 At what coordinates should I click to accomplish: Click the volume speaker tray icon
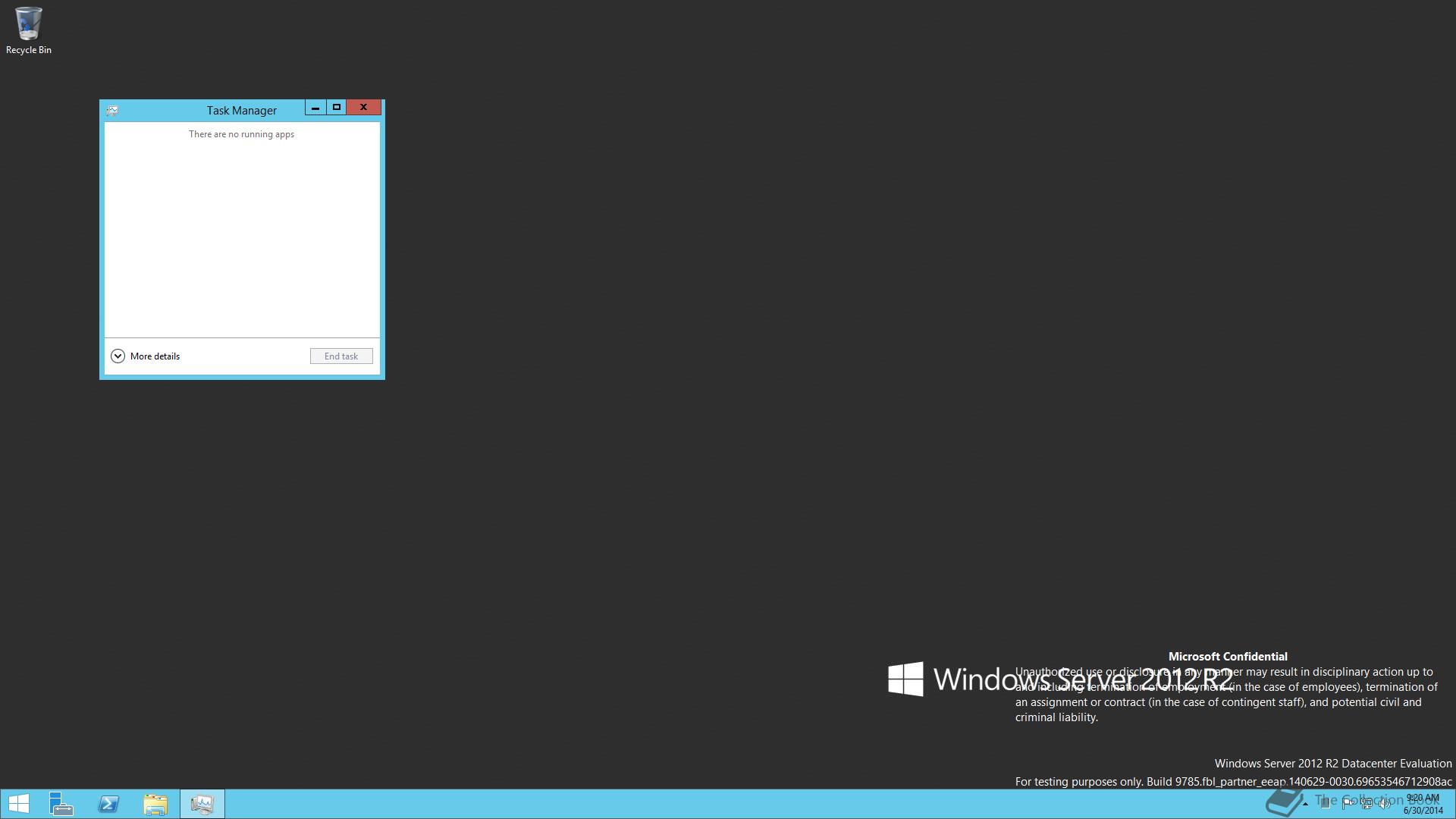(x=1385, y=804)
